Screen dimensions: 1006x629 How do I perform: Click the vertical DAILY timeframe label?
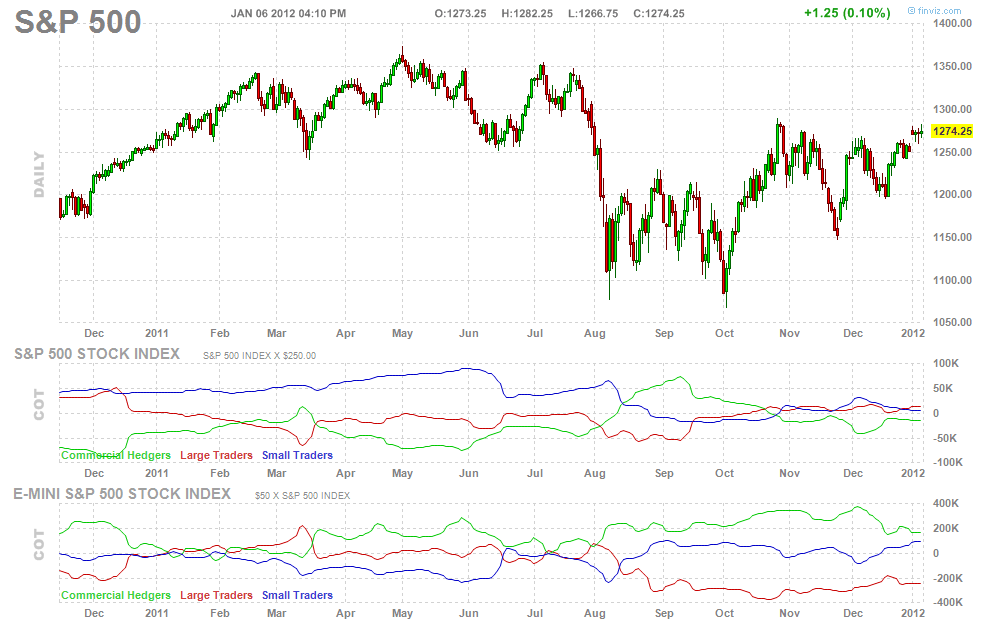coord(39,175)
